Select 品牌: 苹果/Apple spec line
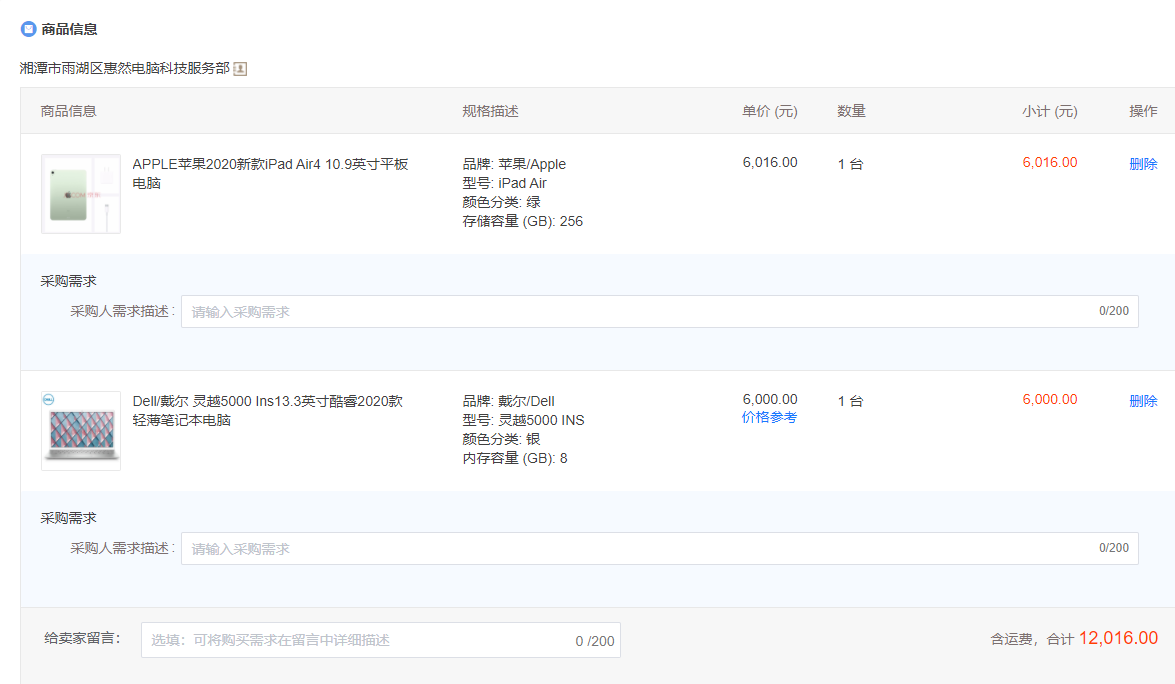Screen dimensions: 1175x684 [x=514, y=164]
